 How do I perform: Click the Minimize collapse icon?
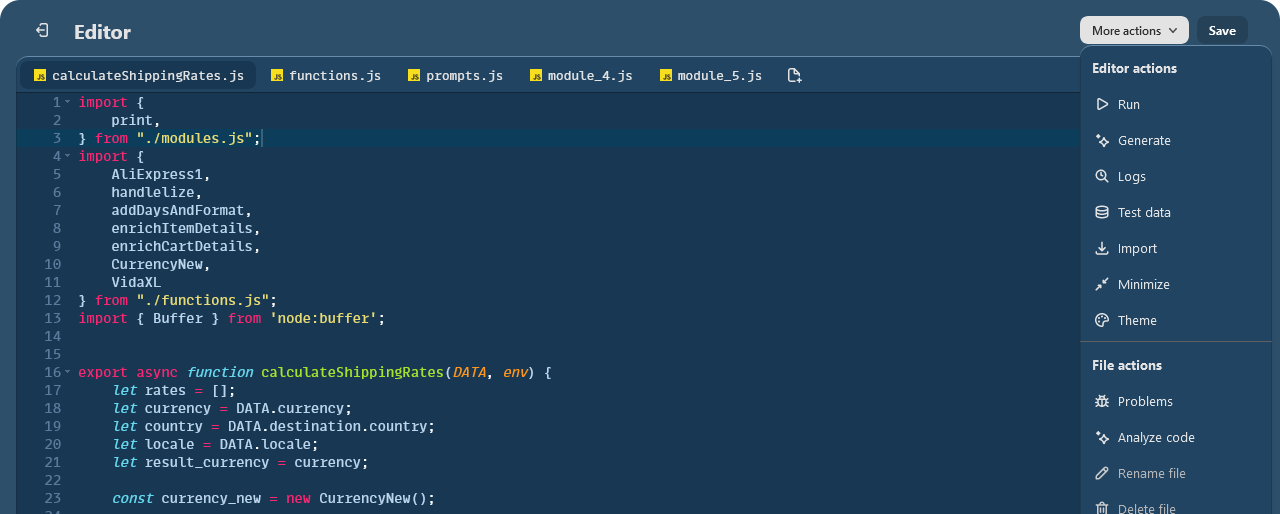click(x=1102, y=285)
